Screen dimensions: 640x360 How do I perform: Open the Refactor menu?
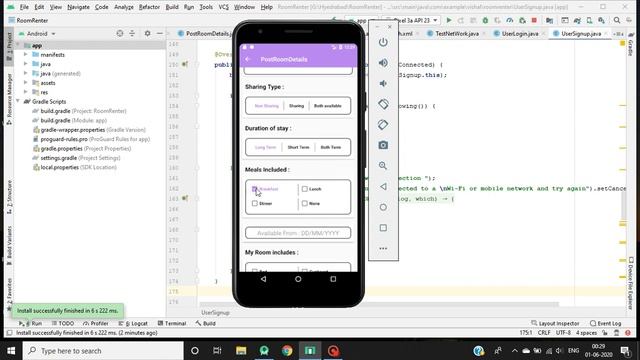tap(149, 7)
